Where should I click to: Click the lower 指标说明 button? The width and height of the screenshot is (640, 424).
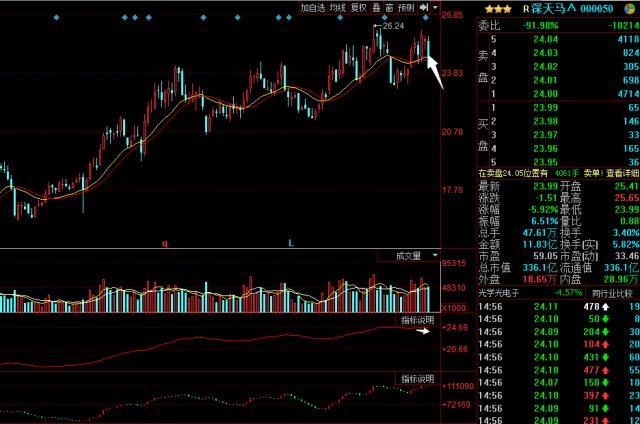(x=417, y=379)
